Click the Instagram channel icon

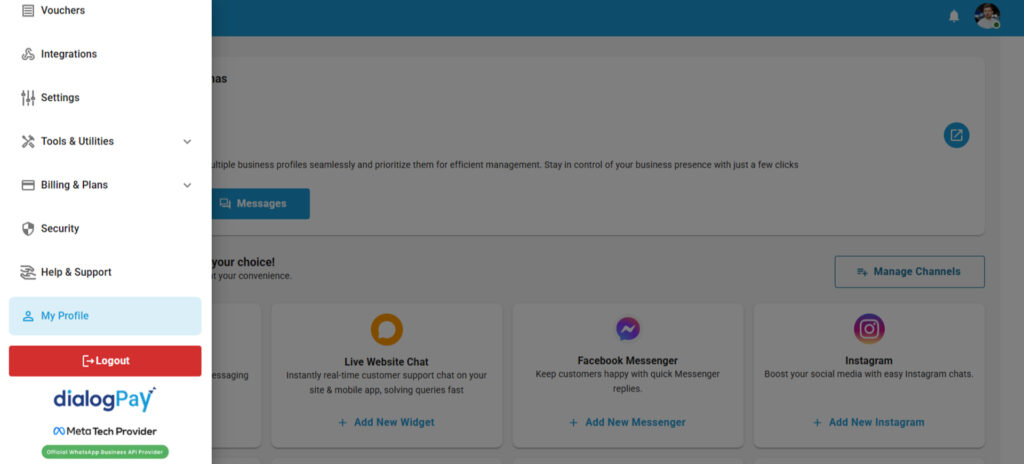click(x=868, y=329)
